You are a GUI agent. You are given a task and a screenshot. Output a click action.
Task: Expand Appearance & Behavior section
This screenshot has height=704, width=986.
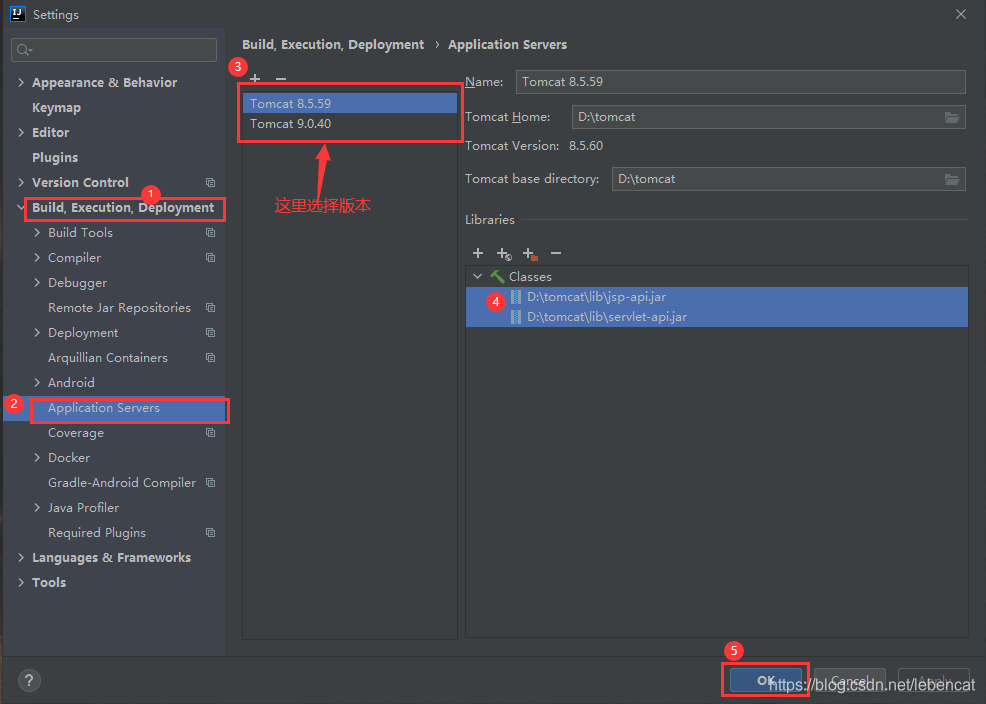point(21,82)
